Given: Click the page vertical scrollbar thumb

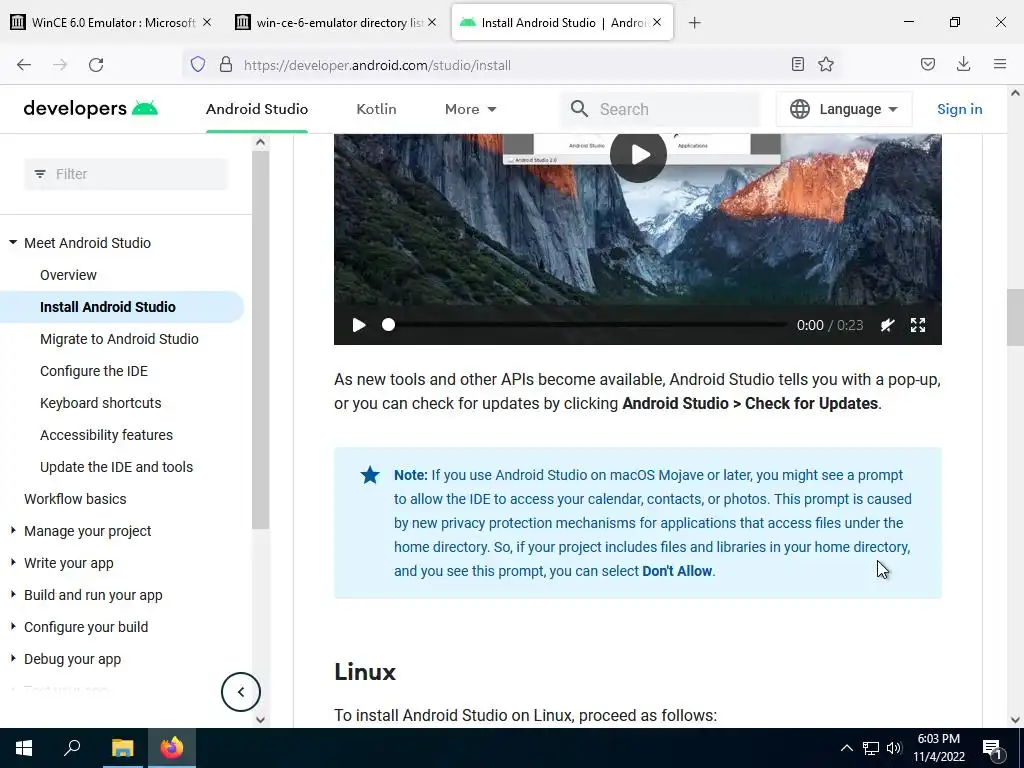Looking at the screenshot, I should click(x=1015, y=317).
